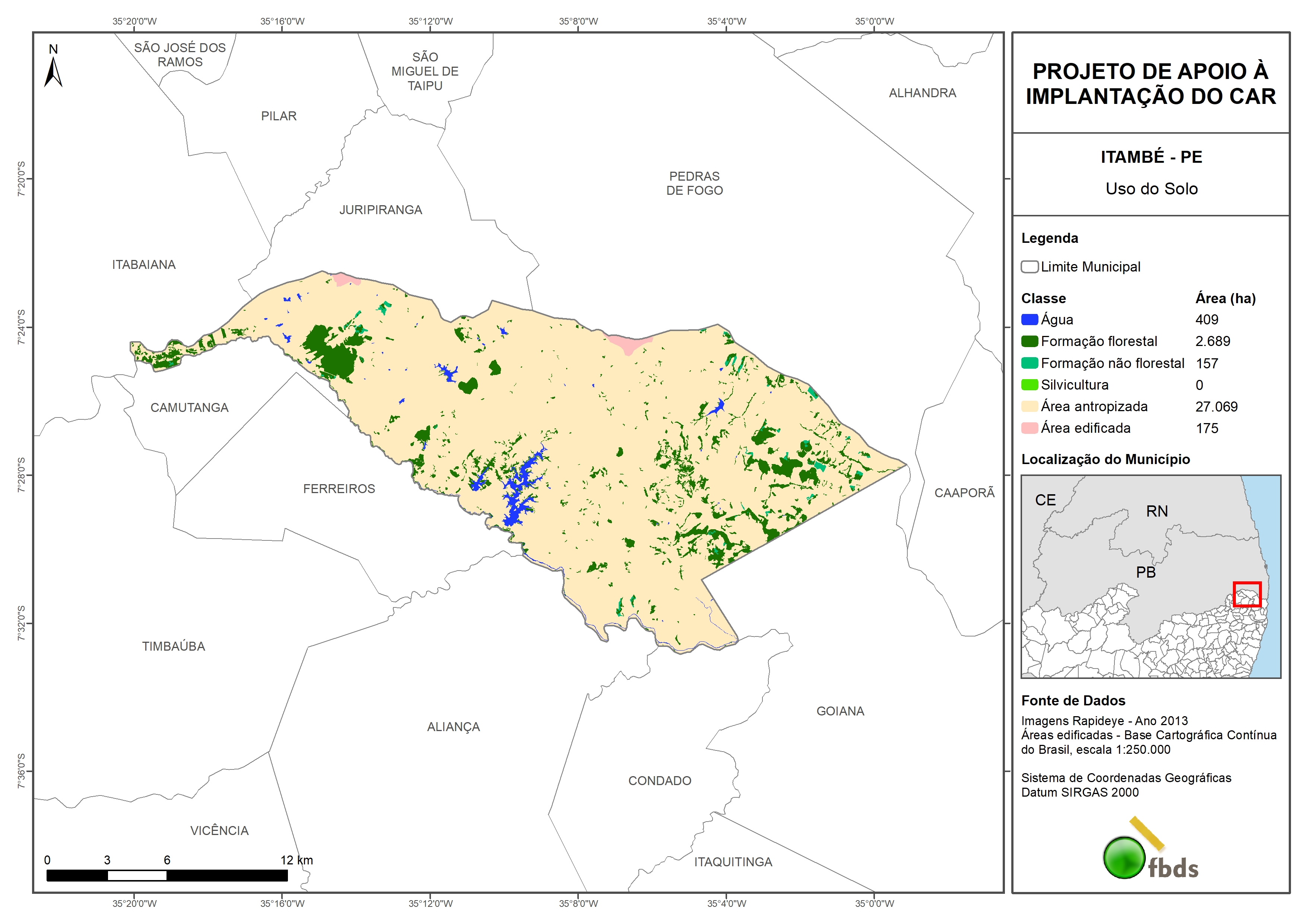Click the Formação não florestal swatch

(1029, 363)
